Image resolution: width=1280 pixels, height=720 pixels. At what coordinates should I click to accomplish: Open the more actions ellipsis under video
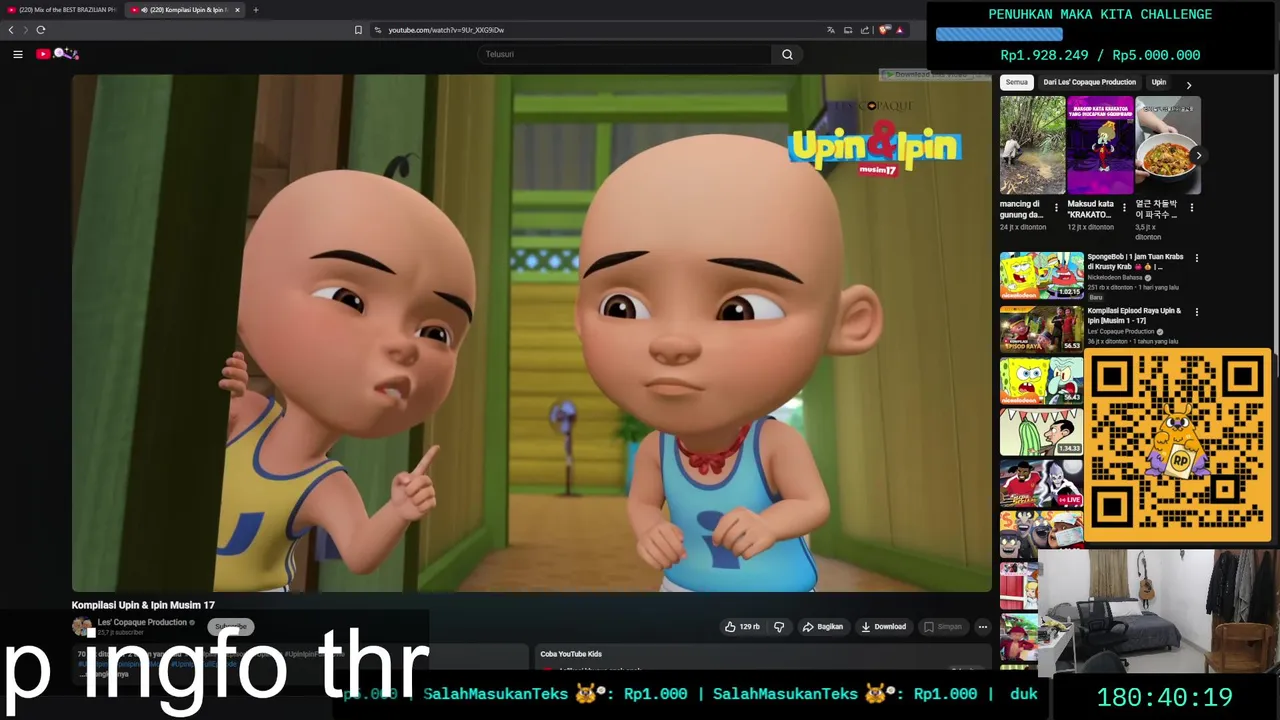point(982,627)
